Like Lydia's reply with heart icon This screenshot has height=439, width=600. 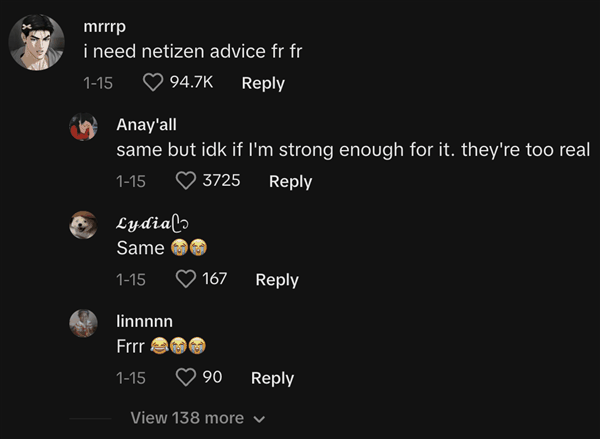(x=186, y=280)
